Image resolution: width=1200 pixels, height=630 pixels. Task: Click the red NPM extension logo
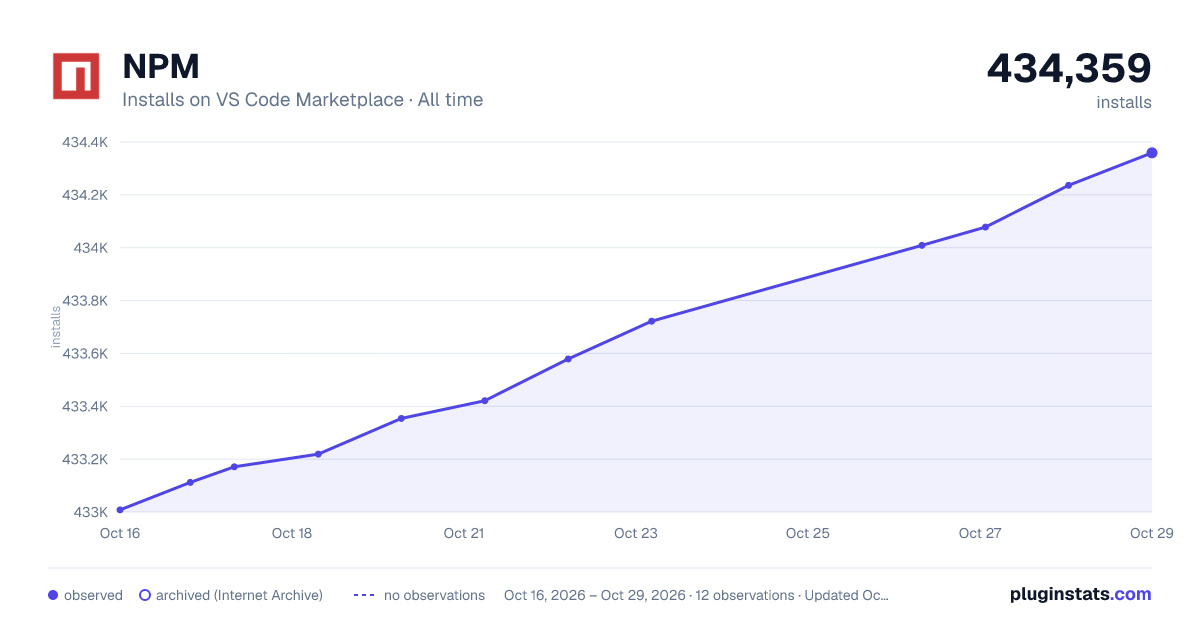pos(76,76)
